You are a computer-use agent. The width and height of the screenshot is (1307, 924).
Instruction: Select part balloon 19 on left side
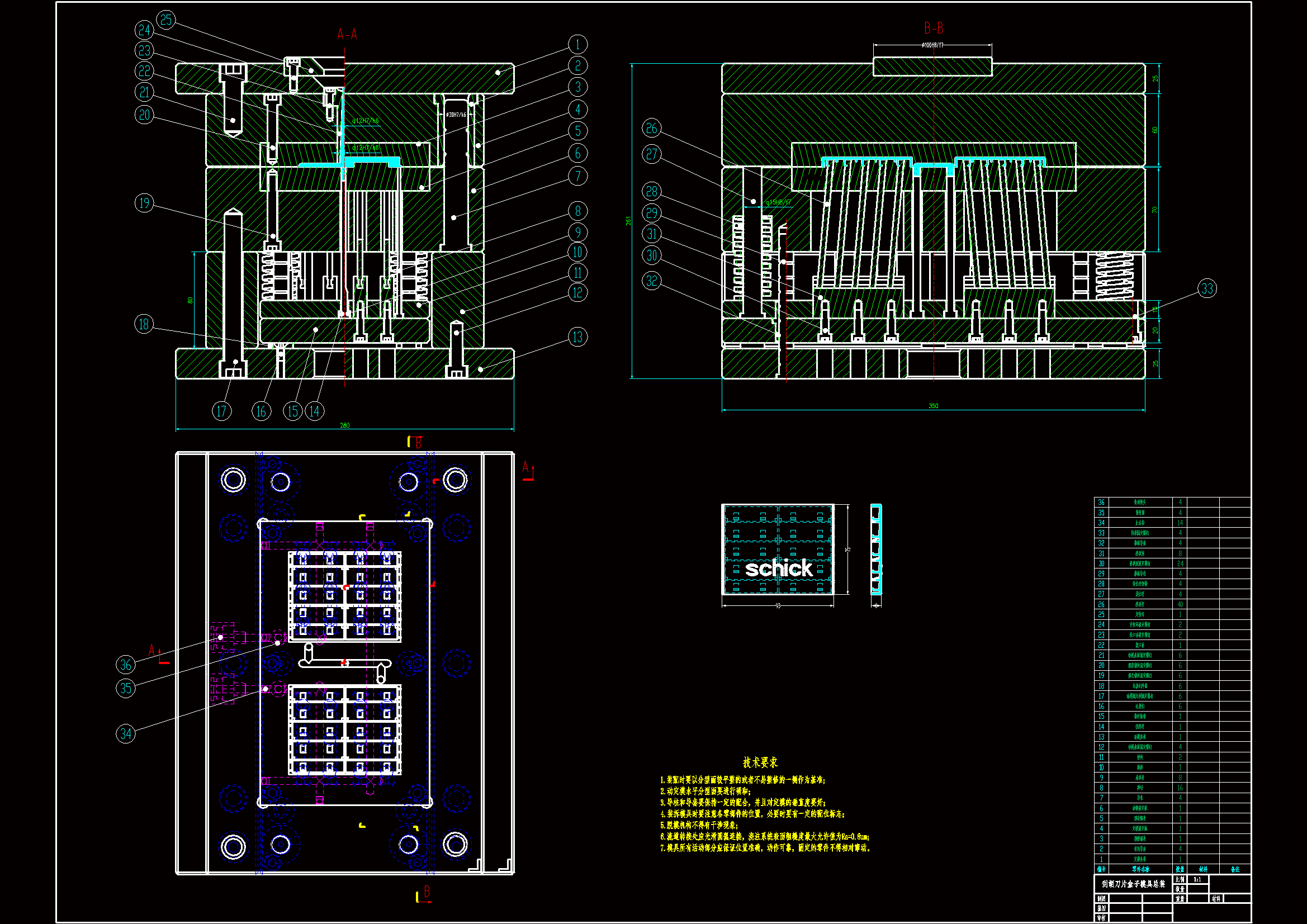(x=144, y=203)
